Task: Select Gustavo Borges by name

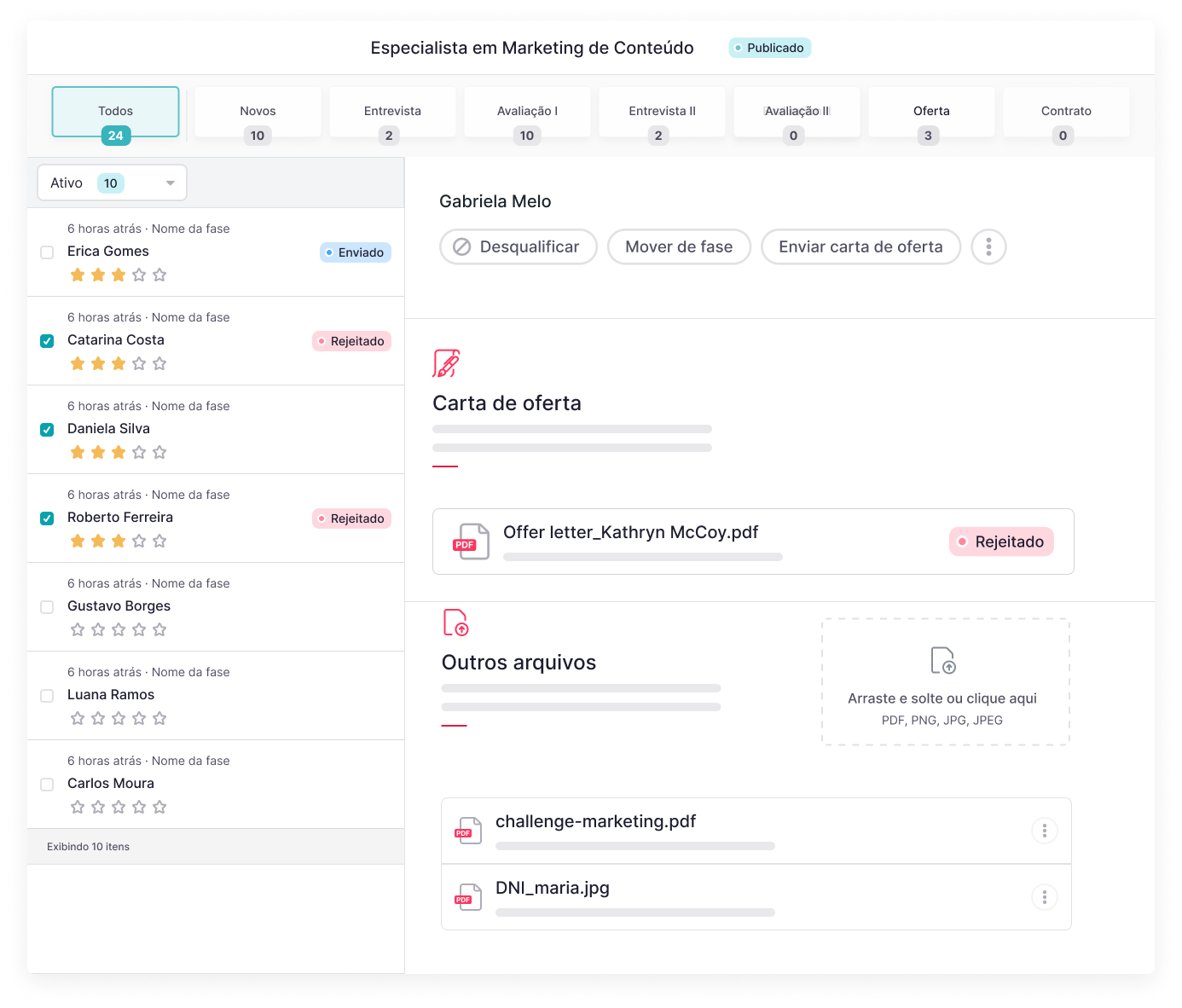Action: coord(119,605)
